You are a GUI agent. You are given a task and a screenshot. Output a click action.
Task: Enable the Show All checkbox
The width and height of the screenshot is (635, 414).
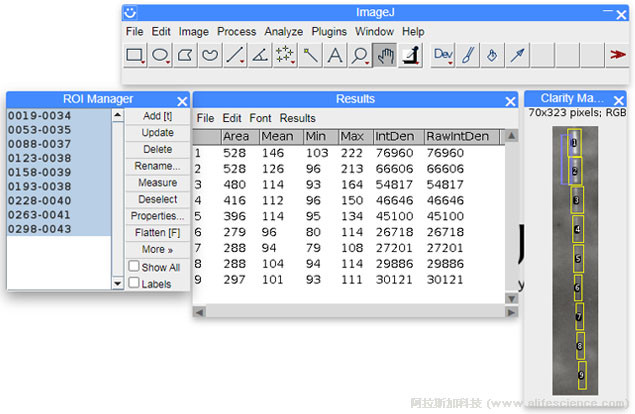(134, 267)
